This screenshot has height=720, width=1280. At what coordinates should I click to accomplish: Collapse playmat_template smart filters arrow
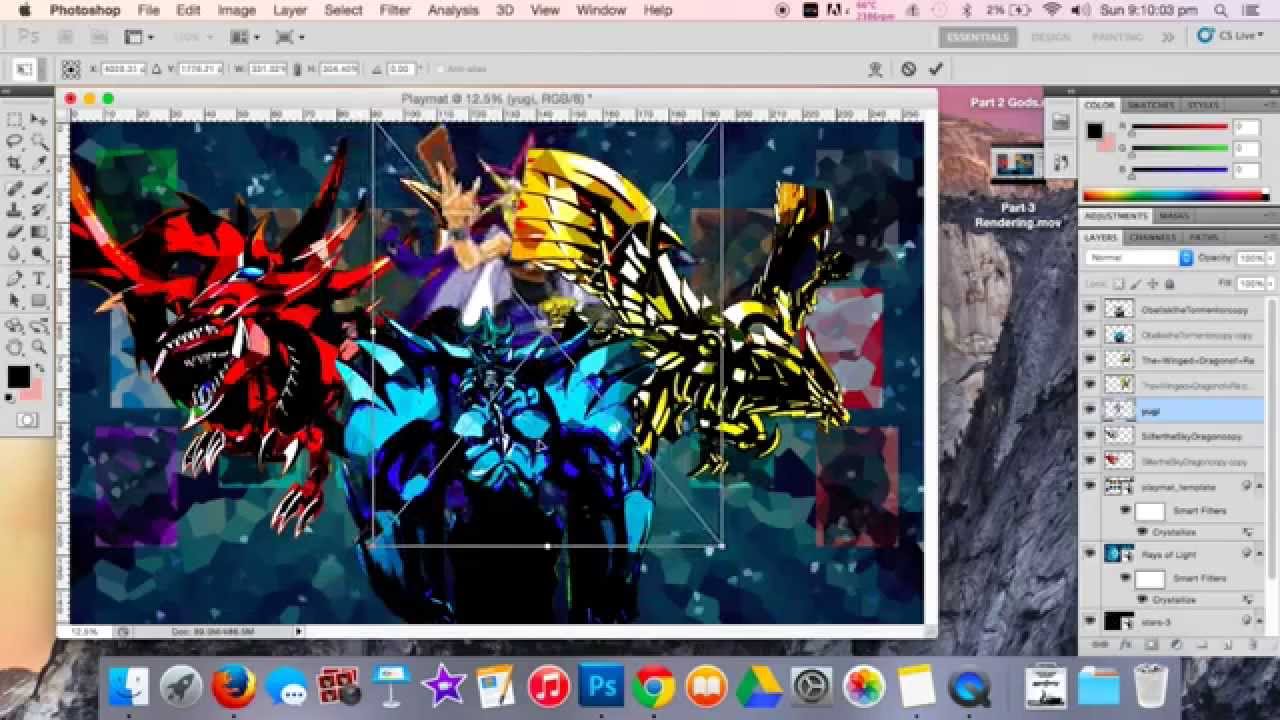[x=1259, y=486]
